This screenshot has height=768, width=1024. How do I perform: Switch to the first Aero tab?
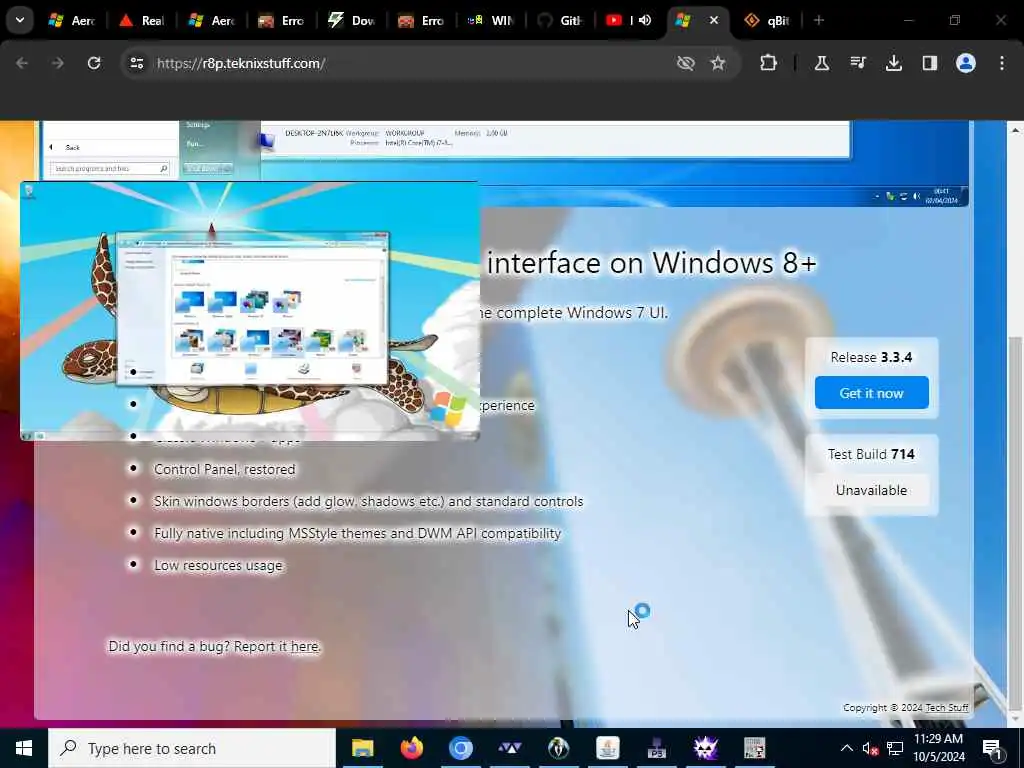[72, 21]
